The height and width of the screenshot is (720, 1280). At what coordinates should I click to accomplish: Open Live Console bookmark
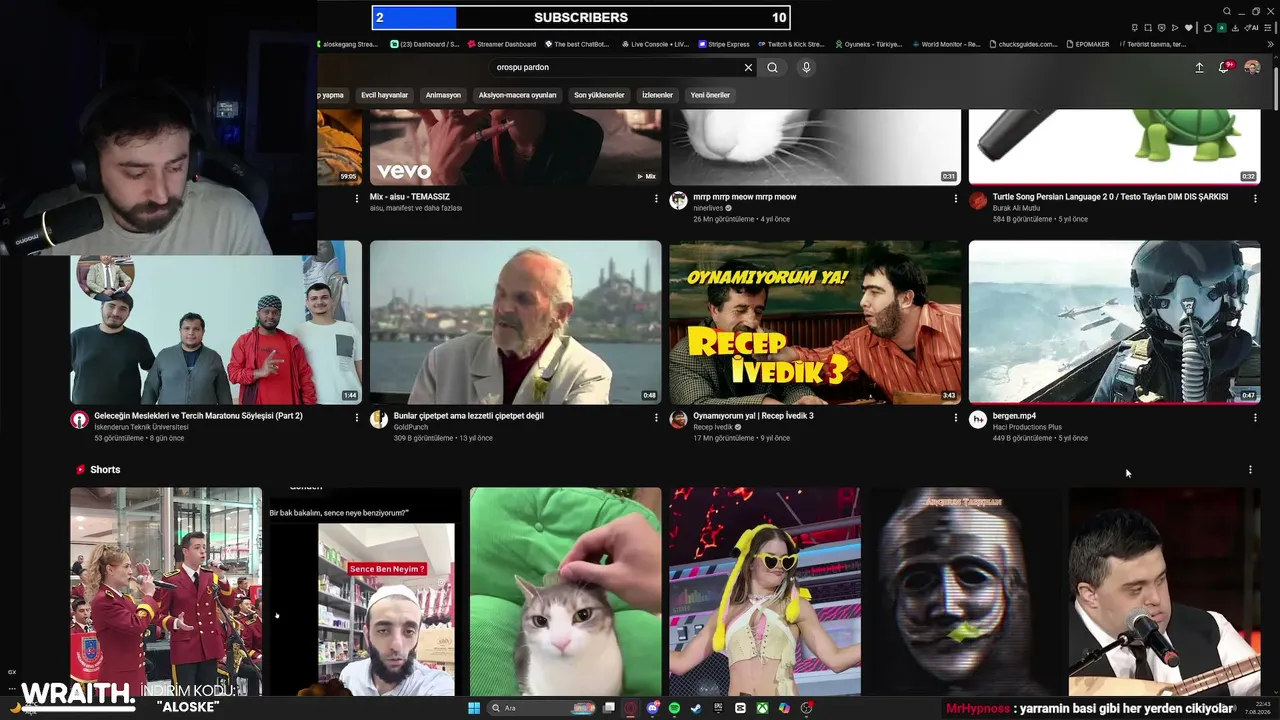click(x=655, y=44)
